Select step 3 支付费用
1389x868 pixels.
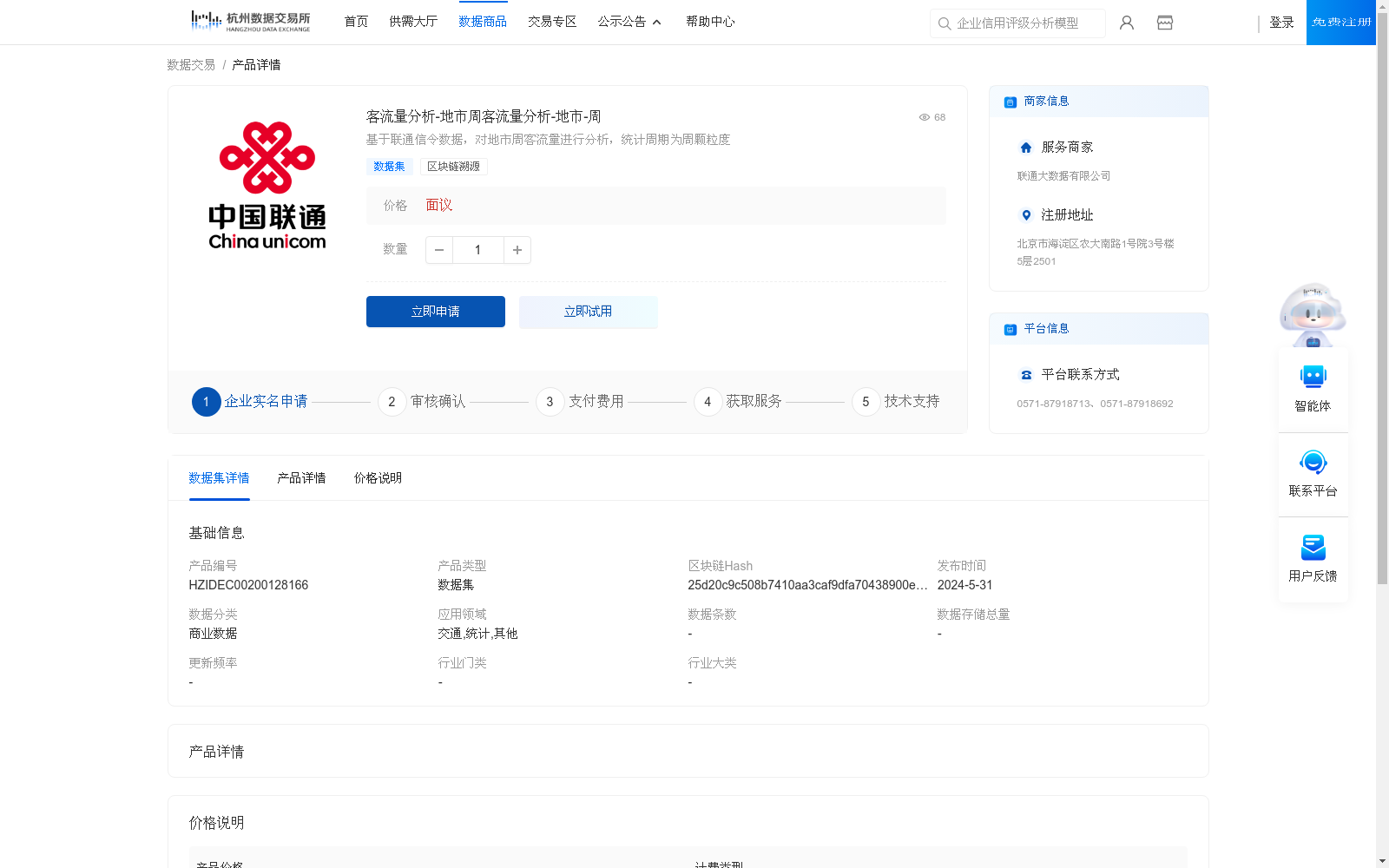580,402
